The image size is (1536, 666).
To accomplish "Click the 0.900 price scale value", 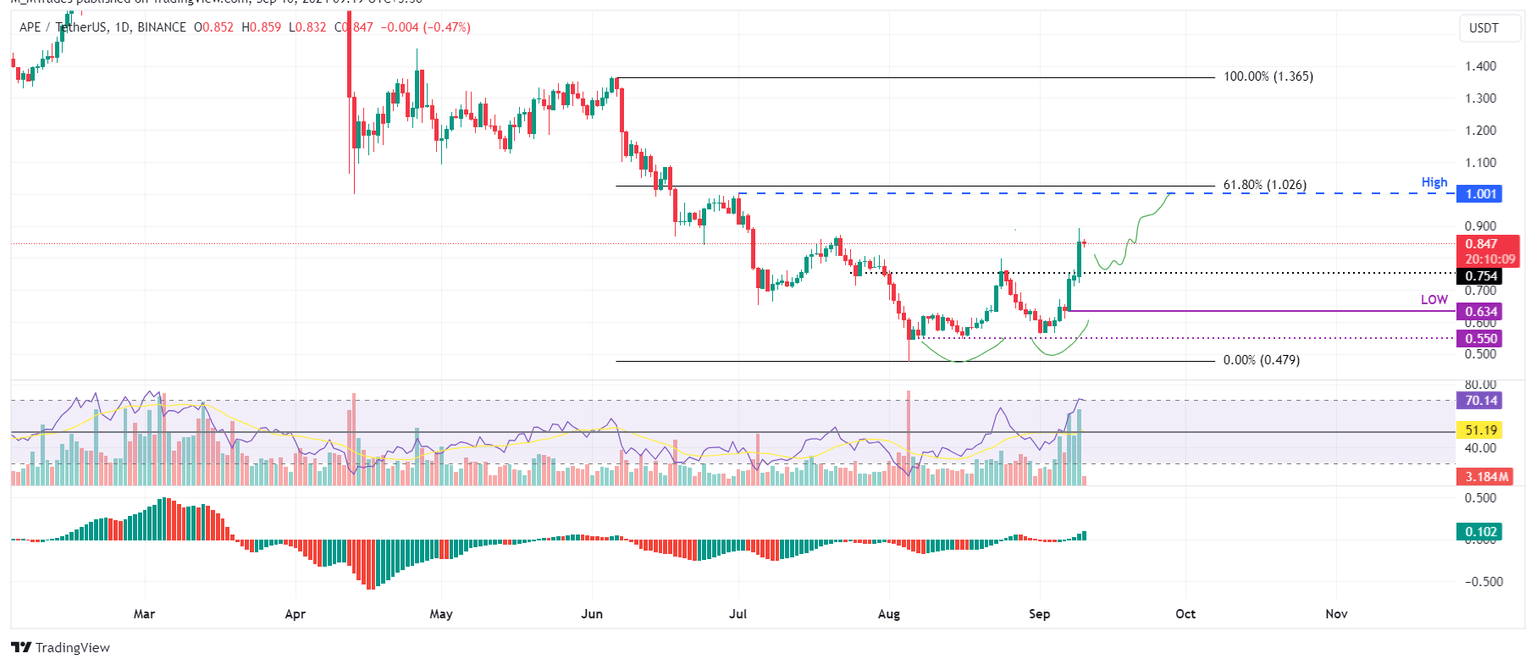I will [1482, 226].
